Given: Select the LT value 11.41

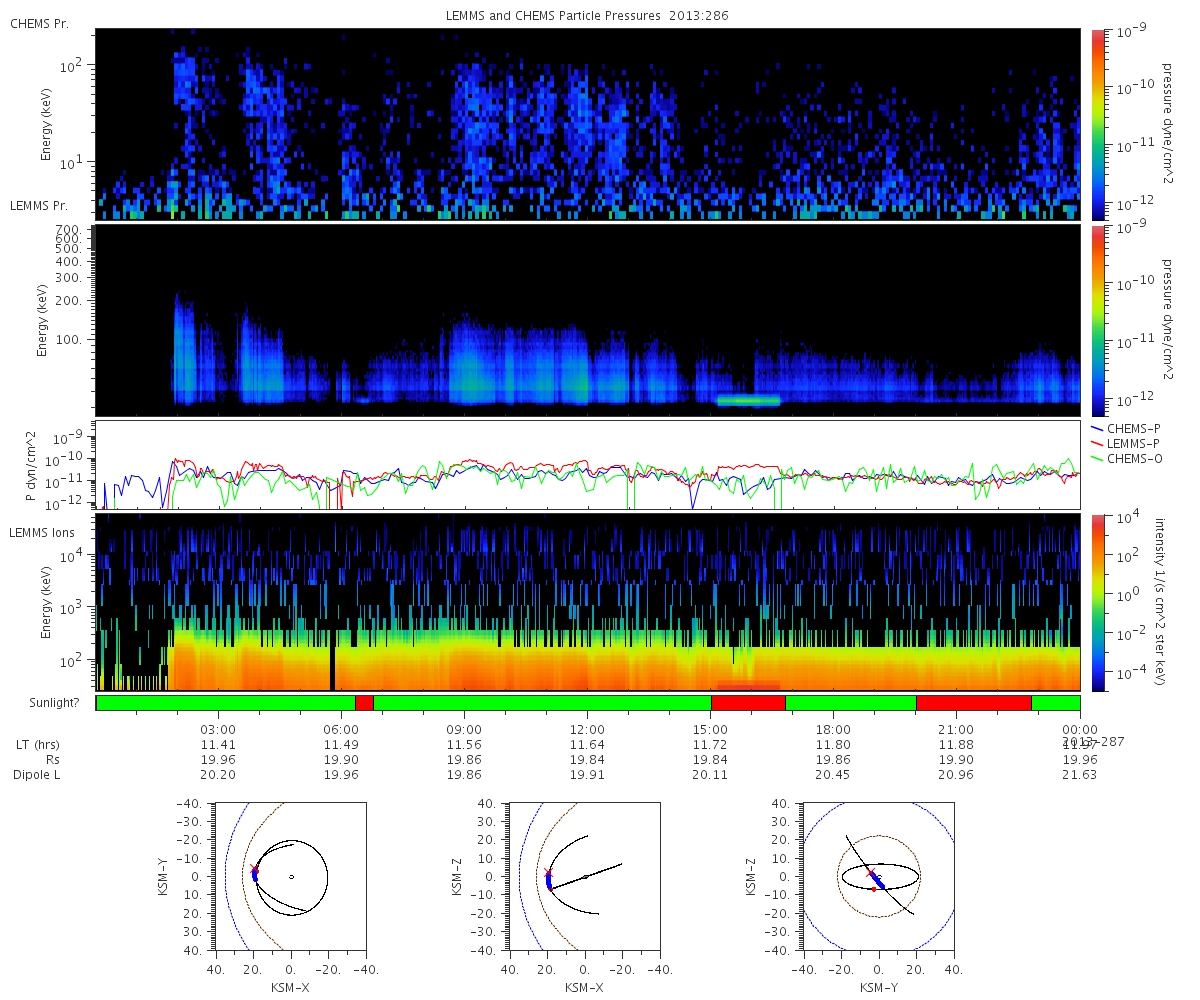Looking at the screenshot, I should 218,745.
